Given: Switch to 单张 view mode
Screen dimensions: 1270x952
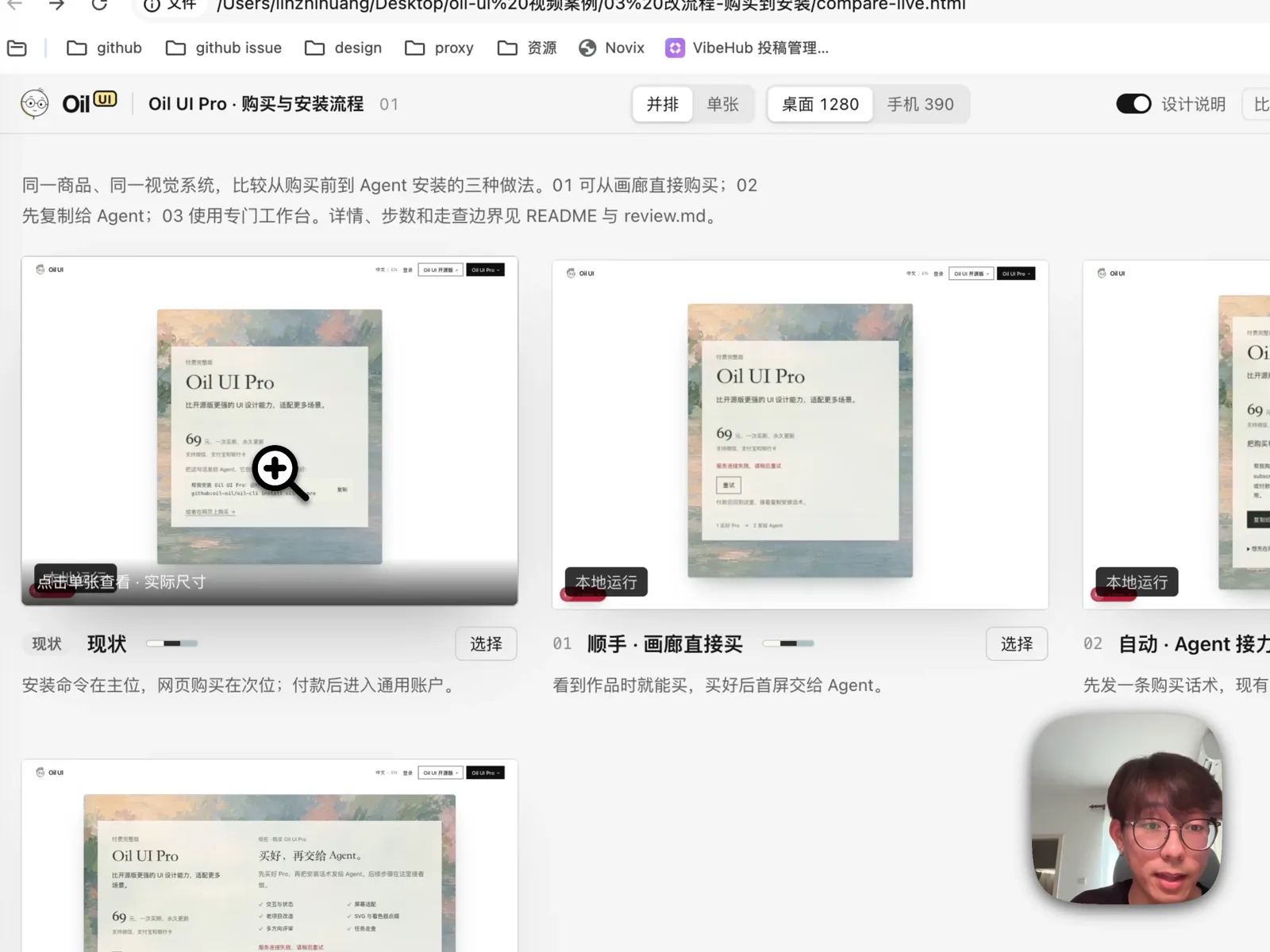Looking at the screenshot, I should [723, 104].
